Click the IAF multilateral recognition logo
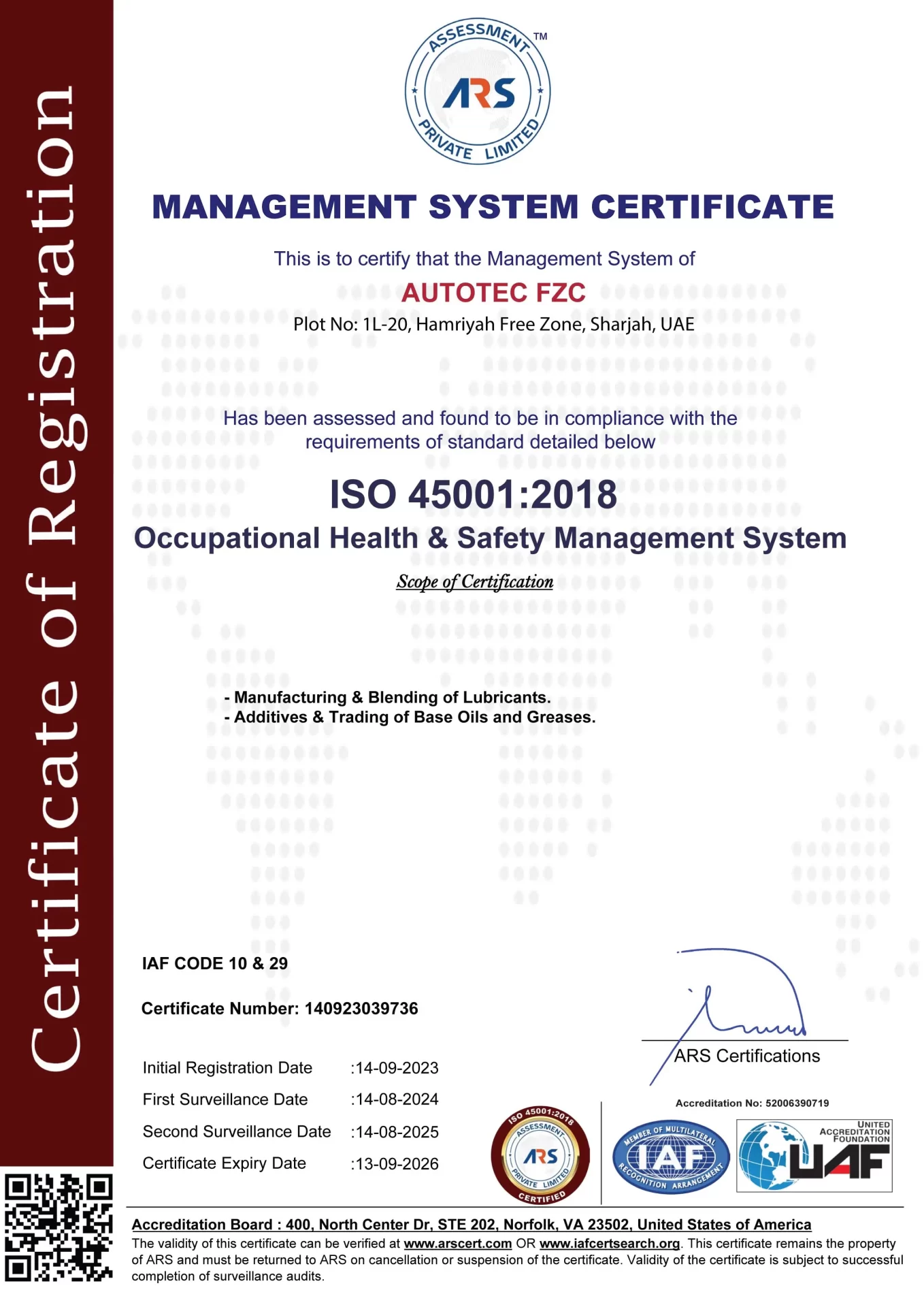The height and width of the screenshot is (1307, 924). click(670, 1157)
